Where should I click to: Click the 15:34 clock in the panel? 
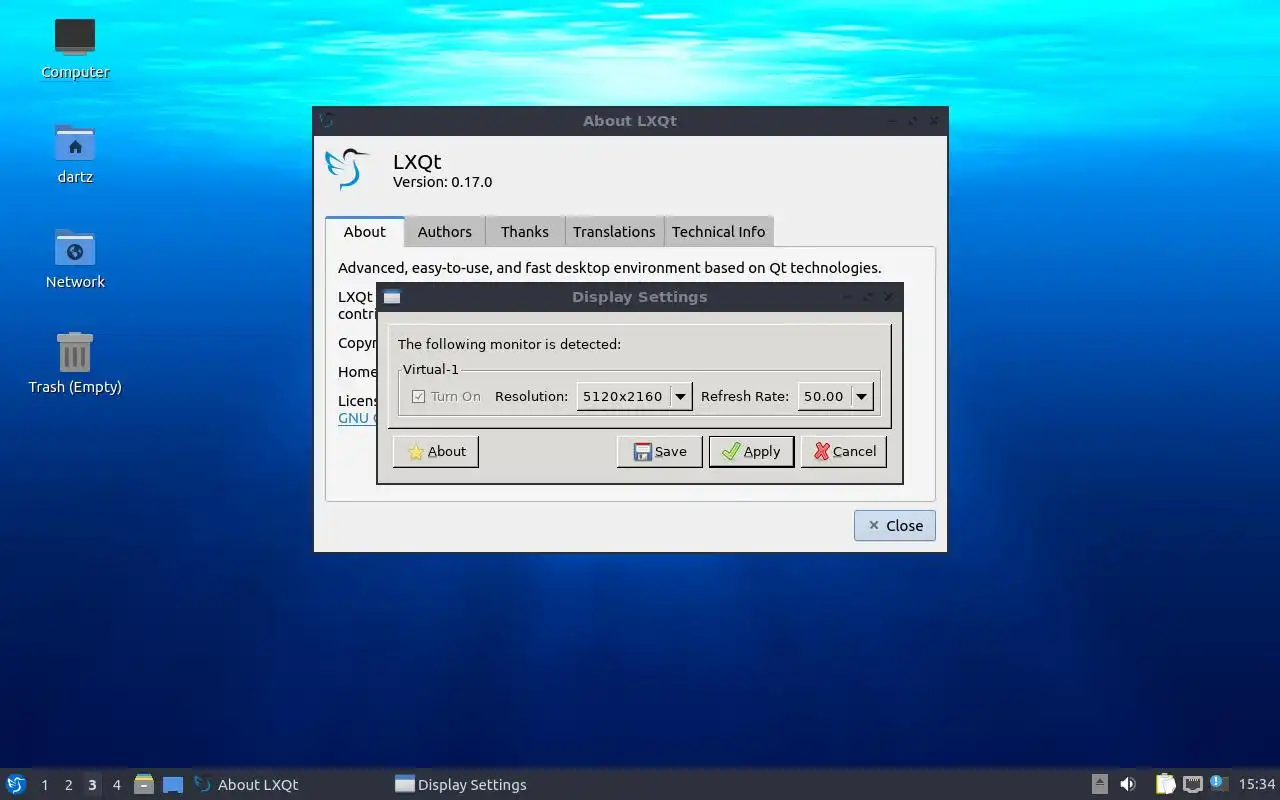click(x=1257, y=784)
